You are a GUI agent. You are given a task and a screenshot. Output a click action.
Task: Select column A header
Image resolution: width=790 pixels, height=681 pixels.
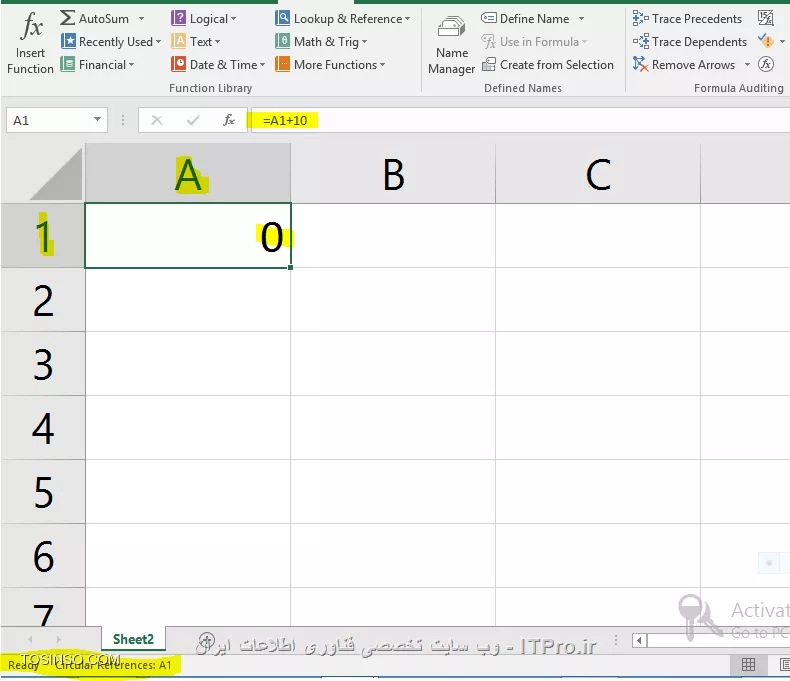(x=188, y=174)
